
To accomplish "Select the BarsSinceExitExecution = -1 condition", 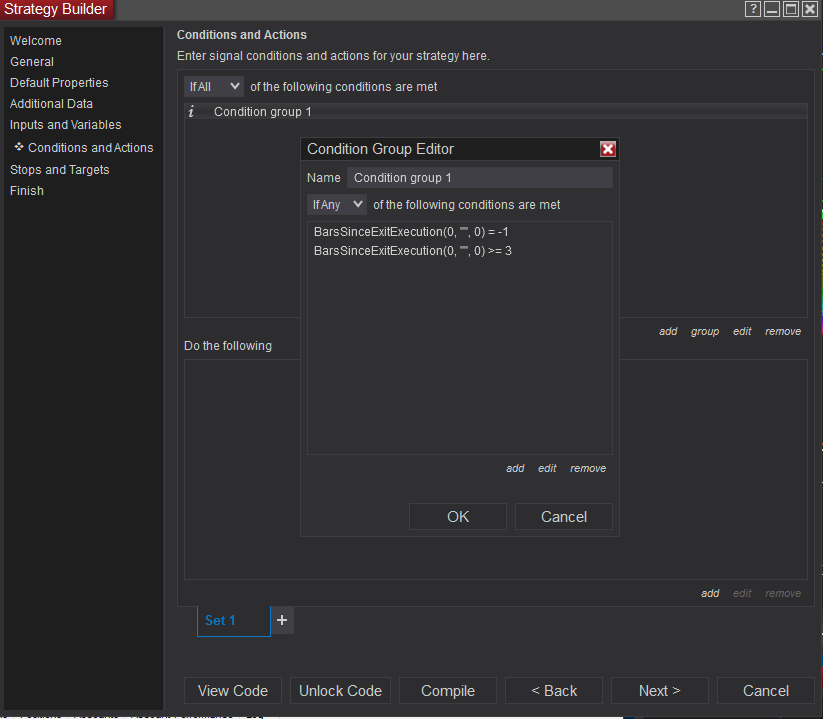I will (x=411, y=232).
